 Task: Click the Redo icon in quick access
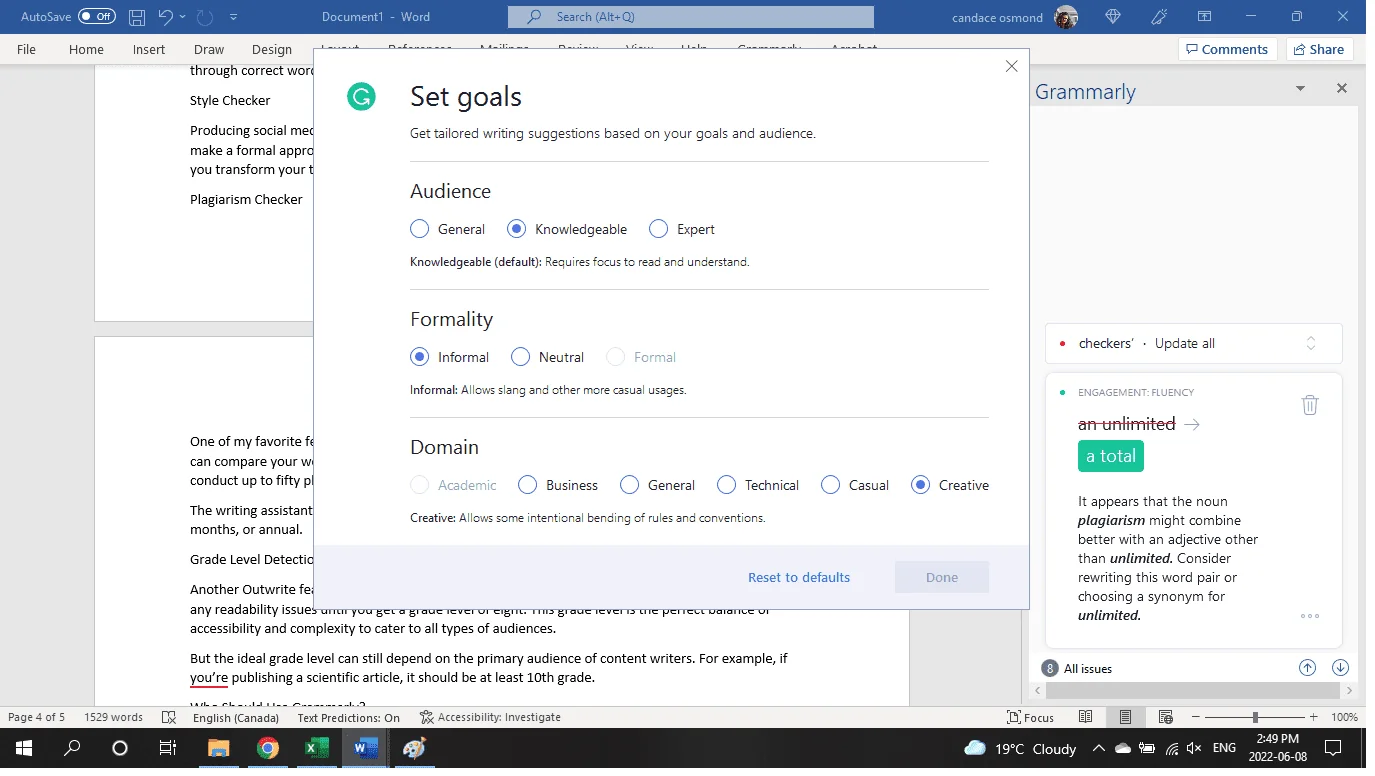click(x=206, y=17)
